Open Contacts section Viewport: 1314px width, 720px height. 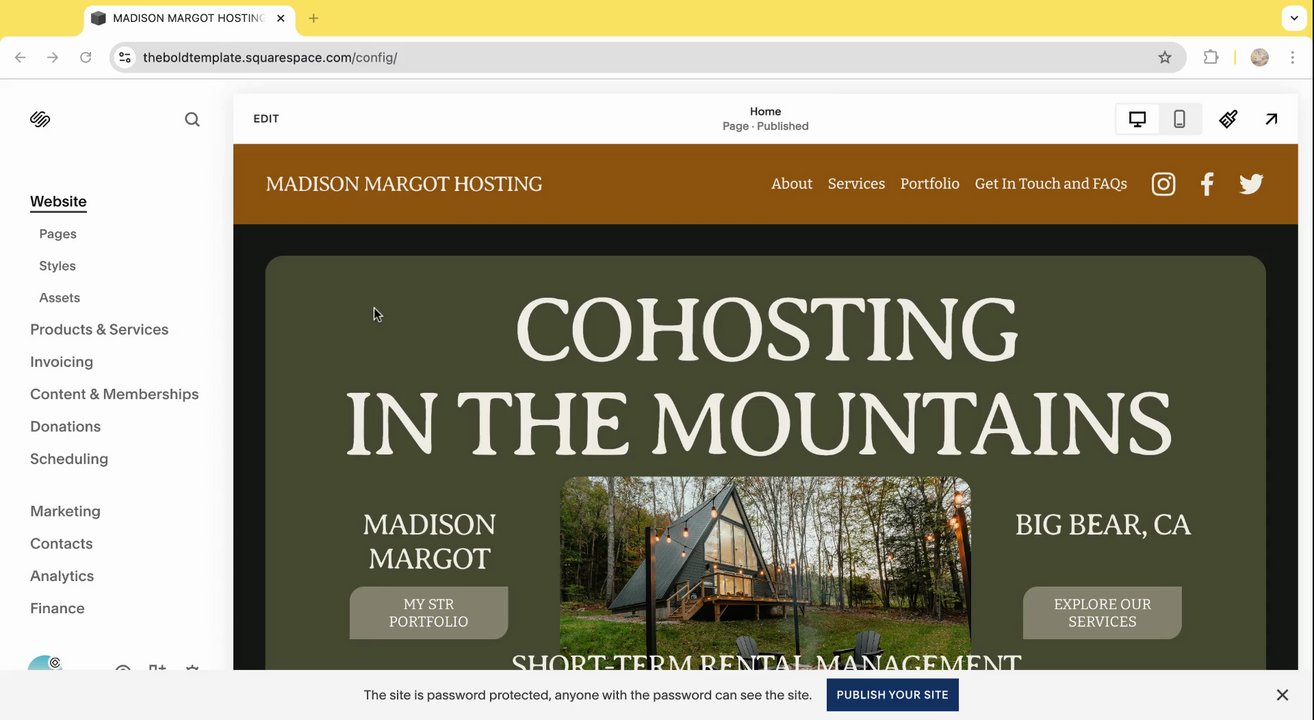click(61, 544)
